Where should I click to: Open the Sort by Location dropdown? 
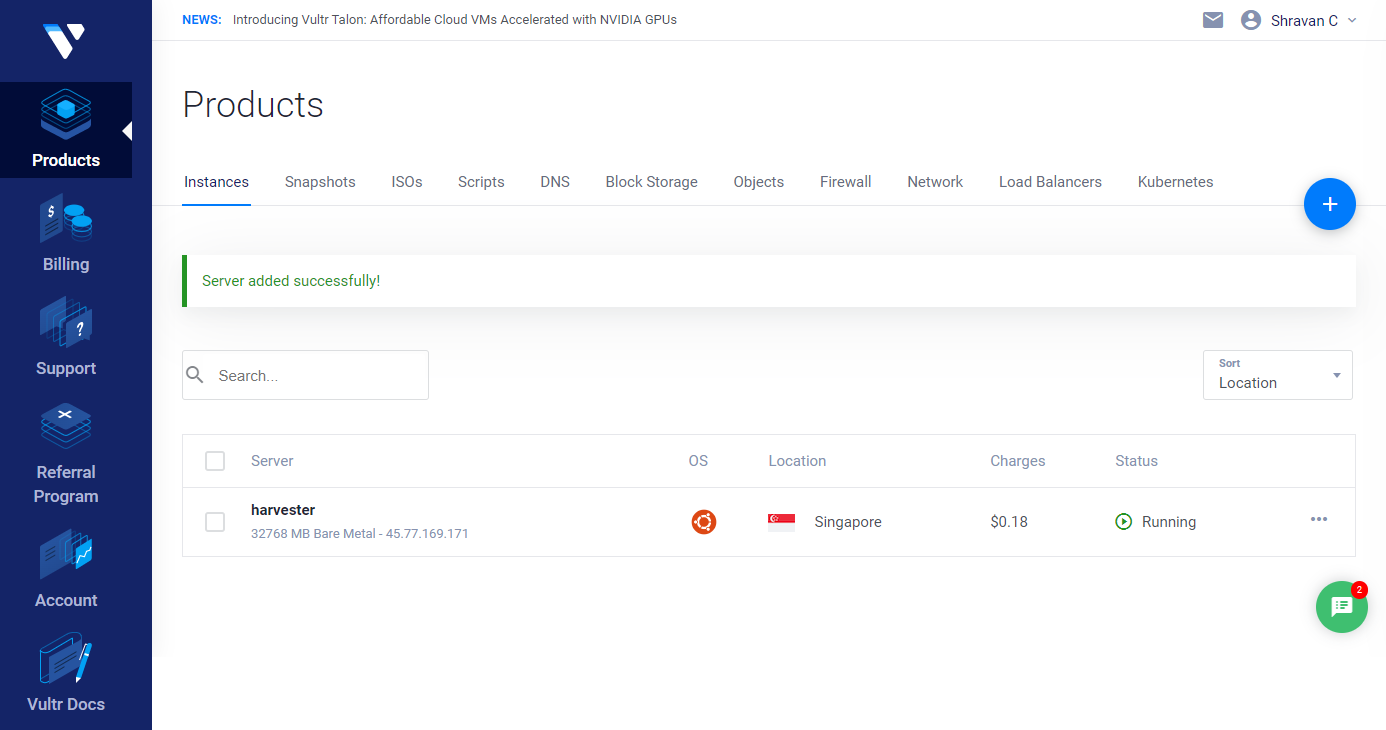point(1278,375)
